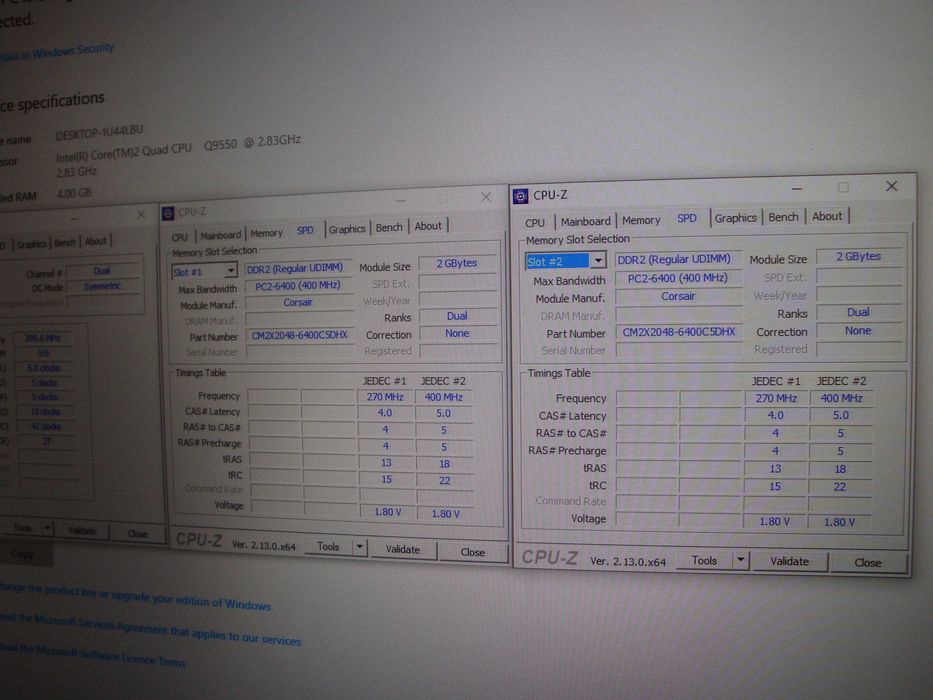
Task: Click the CPU-Z app icon in right window title bar
Action: click(x=520, y=195)
